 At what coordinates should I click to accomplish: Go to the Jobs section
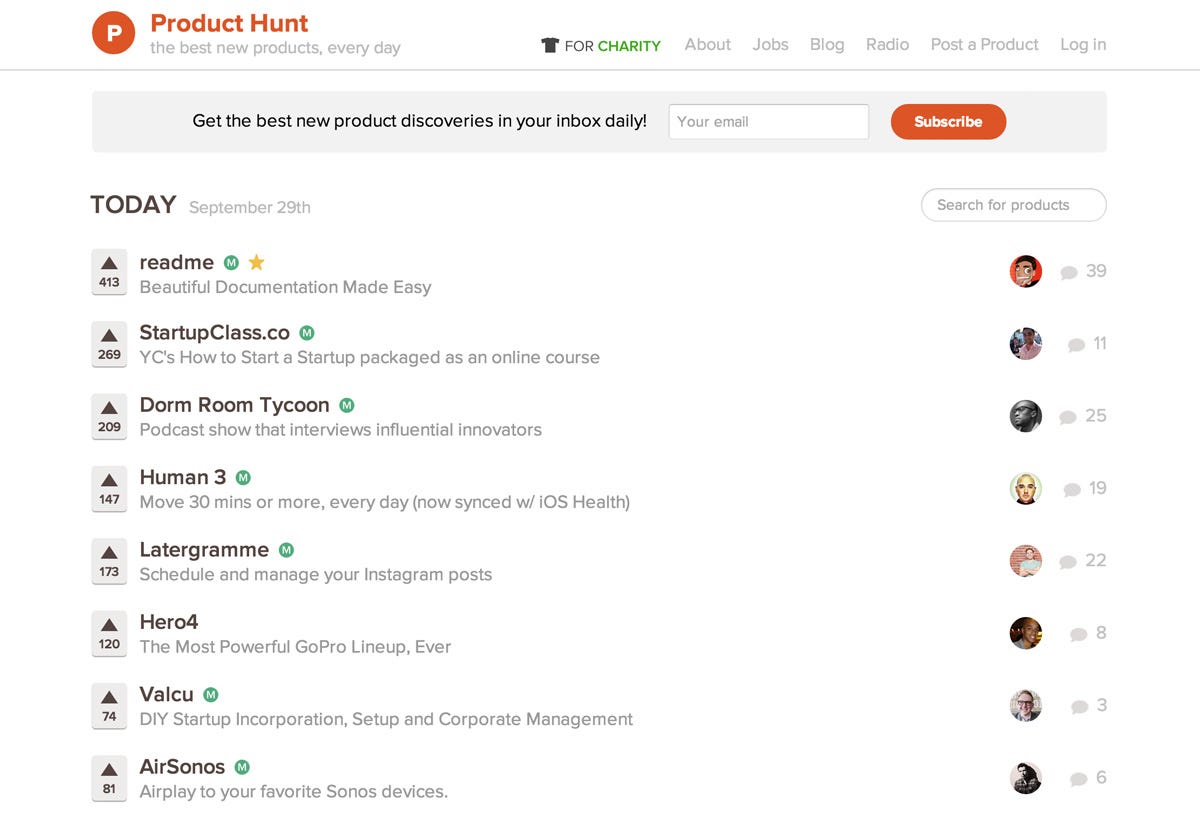(770, 44)
